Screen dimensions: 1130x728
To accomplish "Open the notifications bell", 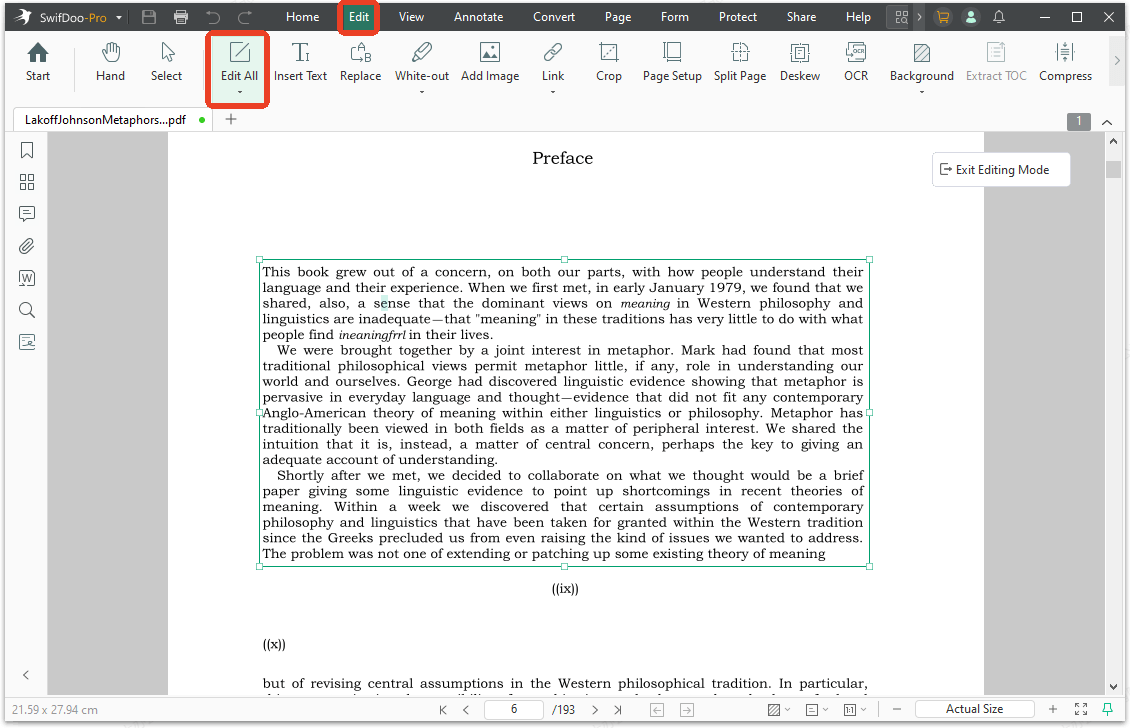I will tap(999, 17).
